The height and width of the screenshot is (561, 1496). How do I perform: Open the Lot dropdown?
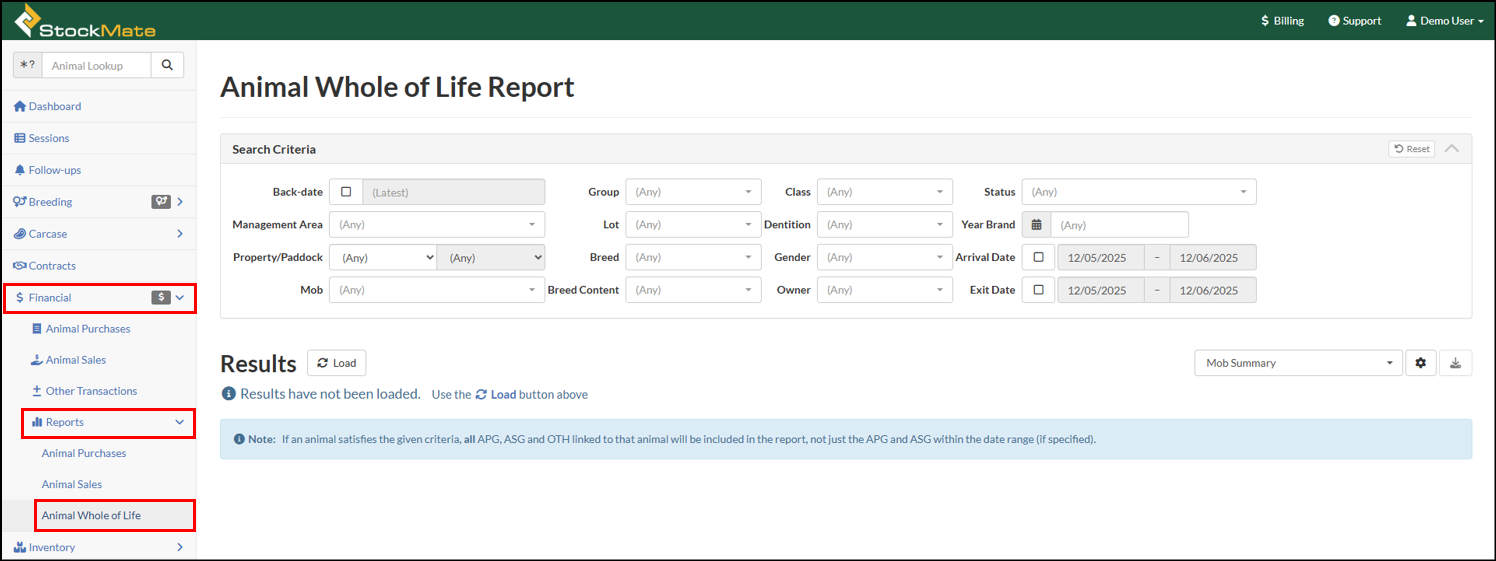[x=693, y=225]
